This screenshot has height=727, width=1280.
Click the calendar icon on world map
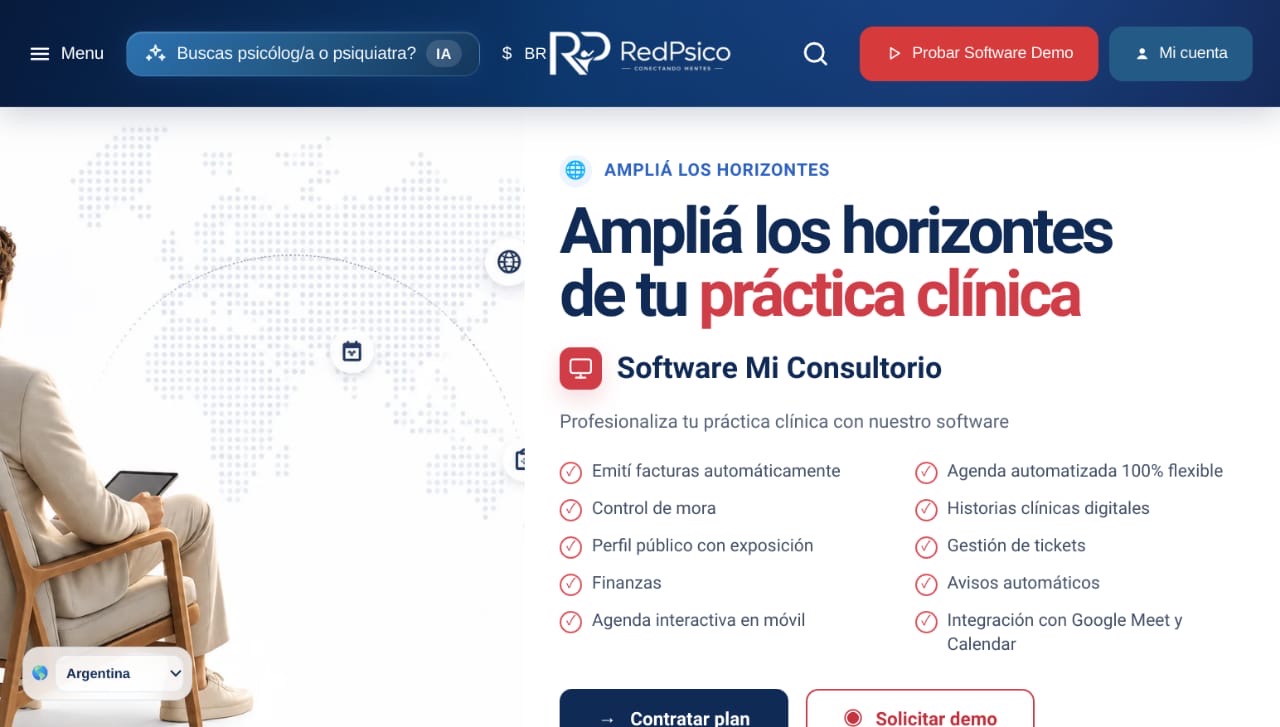click(x=352, y=351)
